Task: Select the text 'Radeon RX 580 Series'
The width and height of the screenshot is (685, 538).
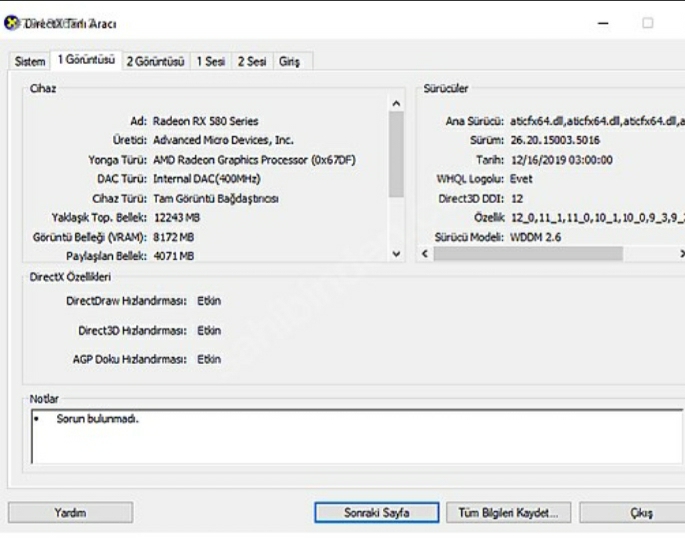Action: [x=205, y=121]
